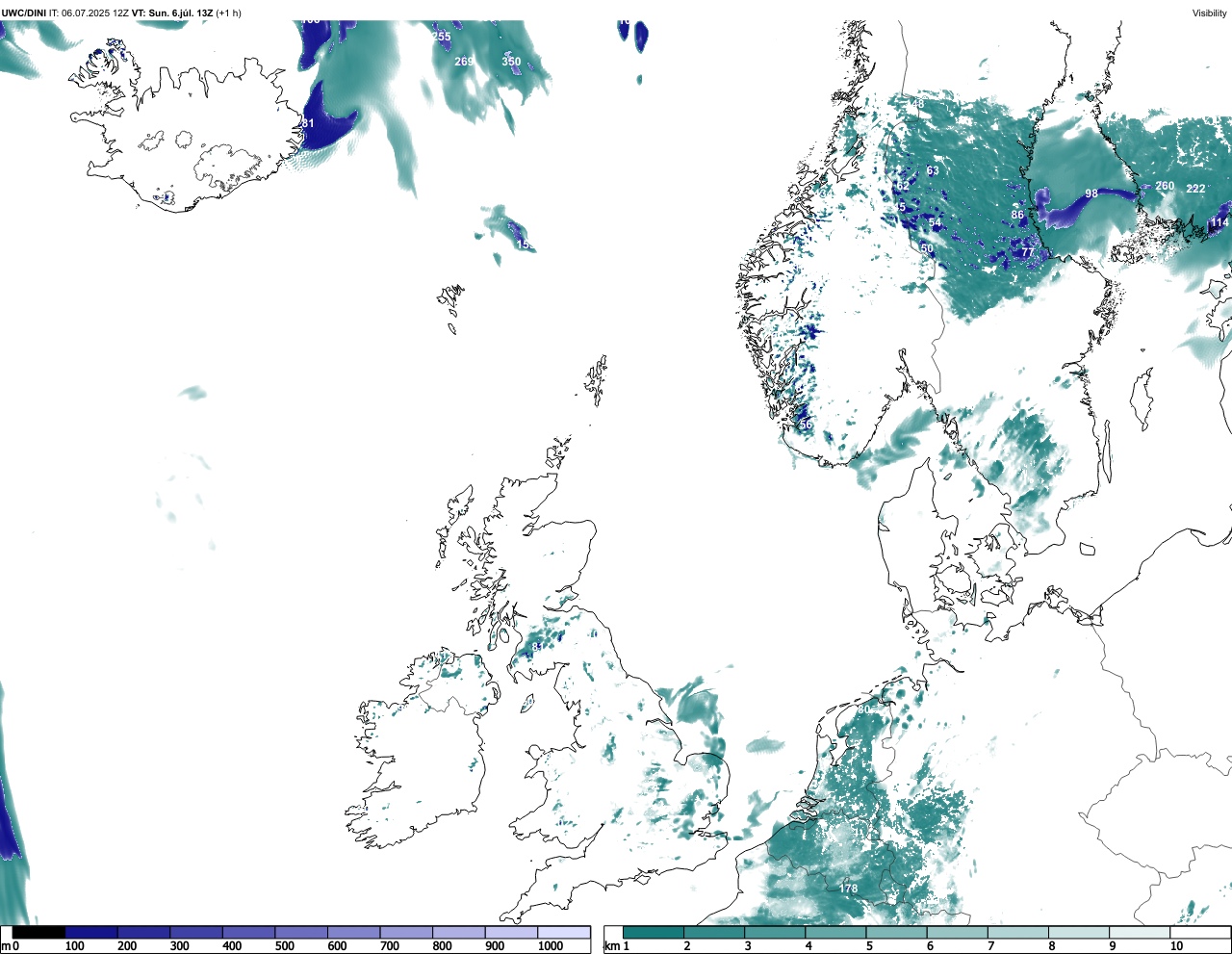This screenshot has width=1232, height=954.
Task: Click the valid time Sun. 6.júl. 13Z
Action: (180, 13)
